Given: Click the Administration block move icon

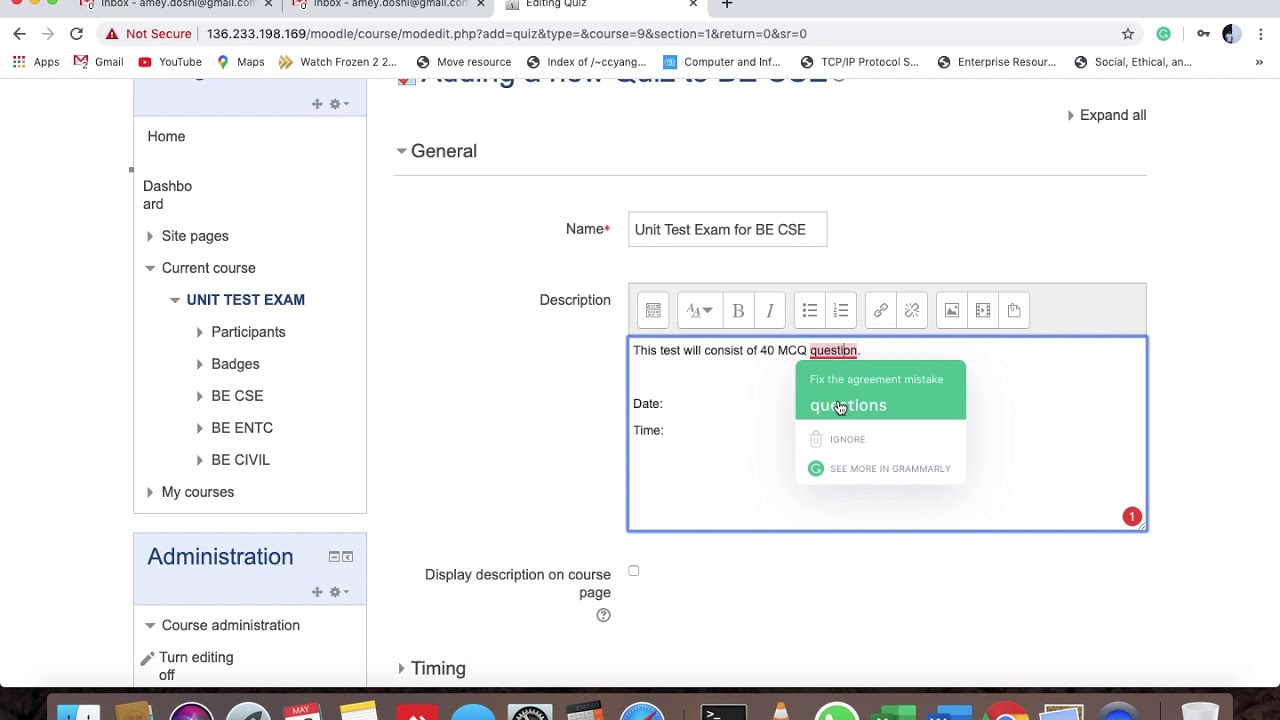Looking at the screenshot, I should pos(317,592).
